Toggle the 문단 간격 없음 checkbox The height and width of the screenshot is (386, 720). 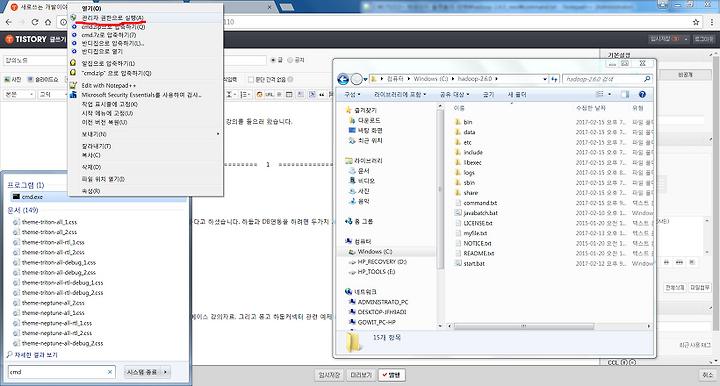point(251,80)
